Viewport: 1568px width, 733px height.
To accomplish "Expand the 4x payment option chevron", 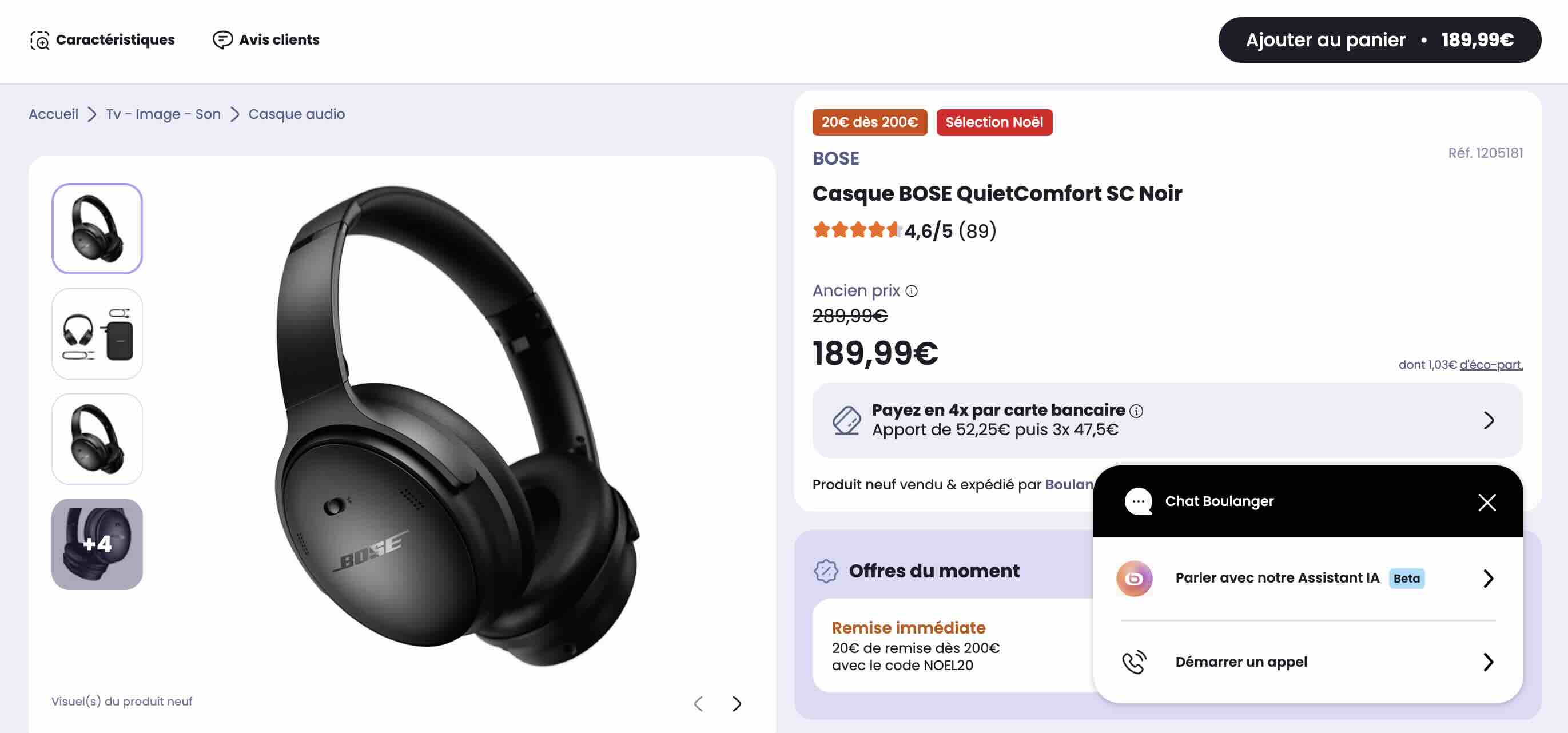I will click(x=1489, y=420).
